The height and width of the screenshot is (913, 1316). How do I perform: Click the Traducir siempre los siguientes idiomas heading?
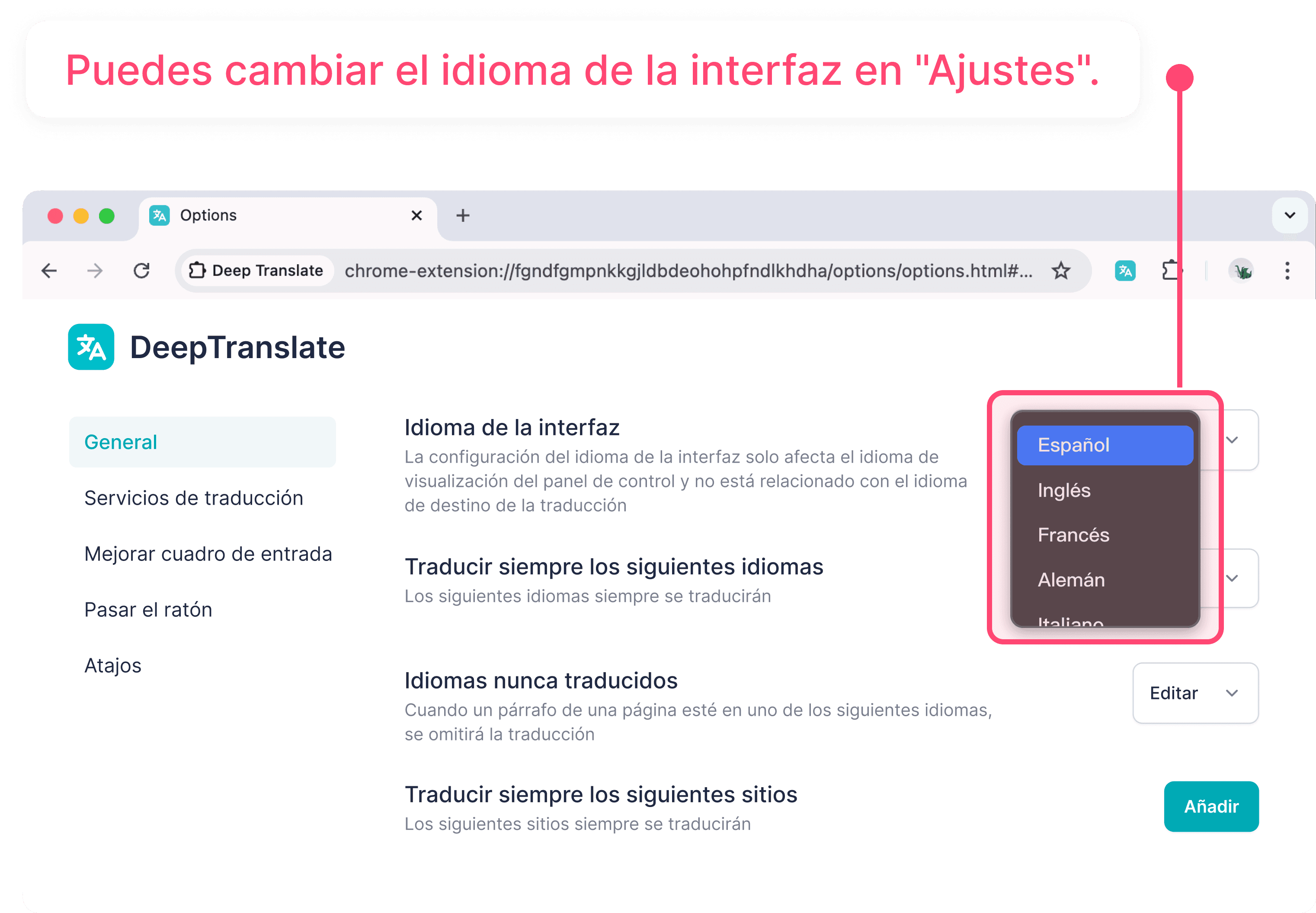click(614, 567)
